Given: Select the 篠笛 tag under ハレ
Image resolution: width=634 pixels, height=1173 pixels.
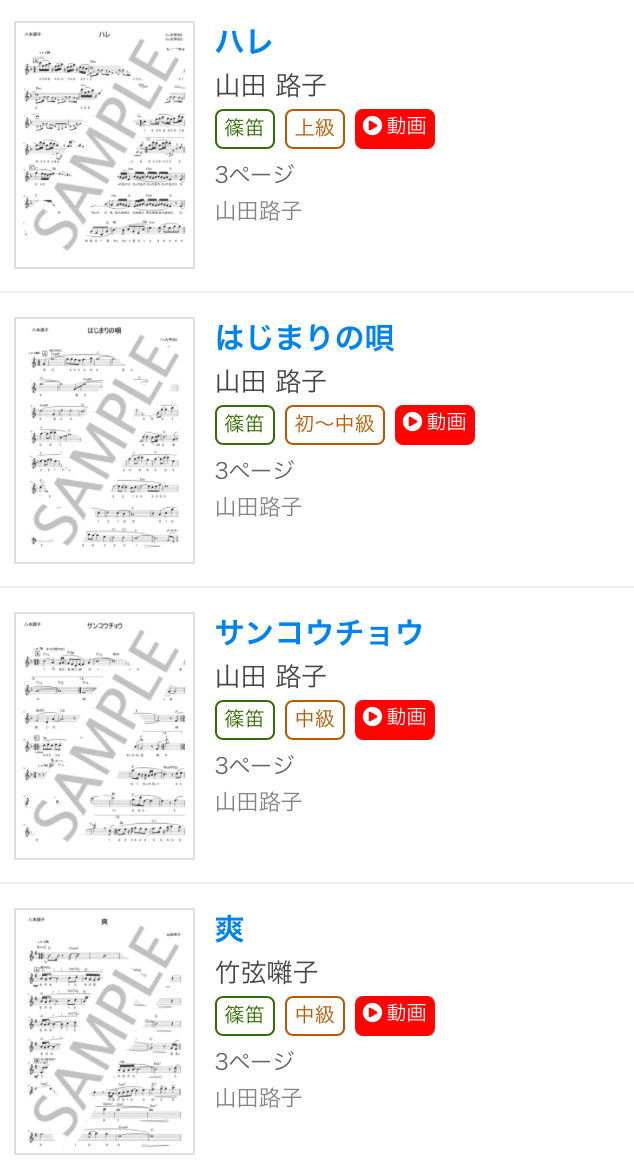Looking at the screenshot, I should point(245,129).
